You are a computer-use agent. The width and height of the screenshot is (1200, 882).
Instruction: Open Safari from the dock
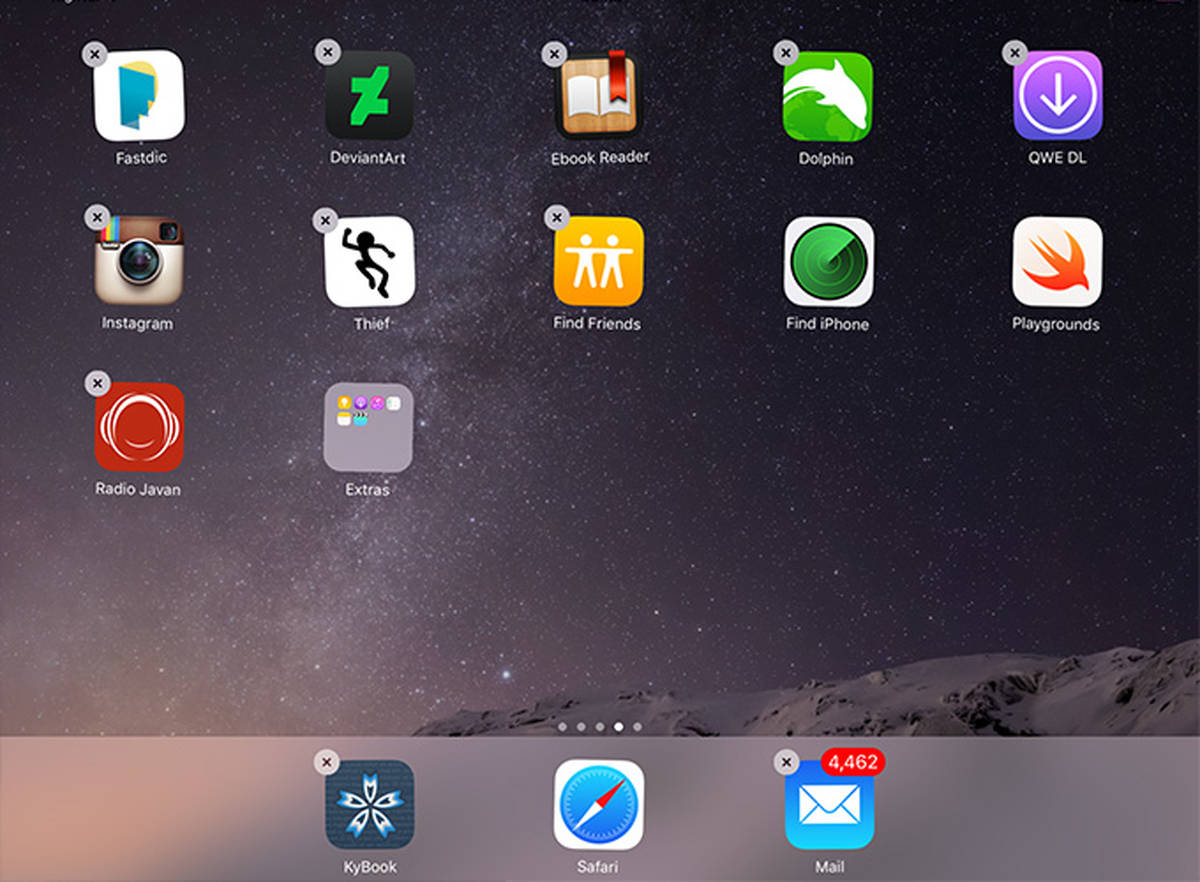click(x=599, y=805)
